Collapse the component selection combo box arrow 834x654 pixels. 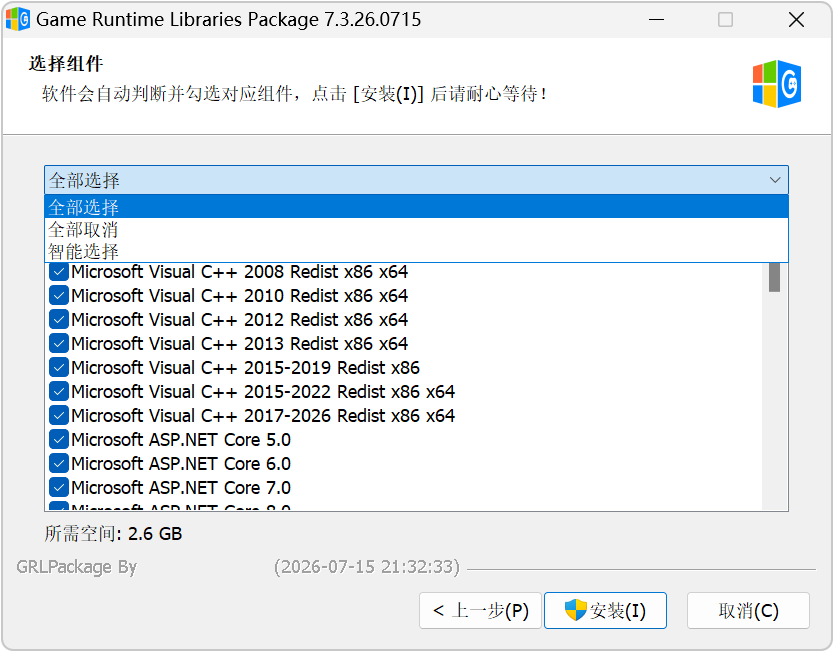coord(775,180)
